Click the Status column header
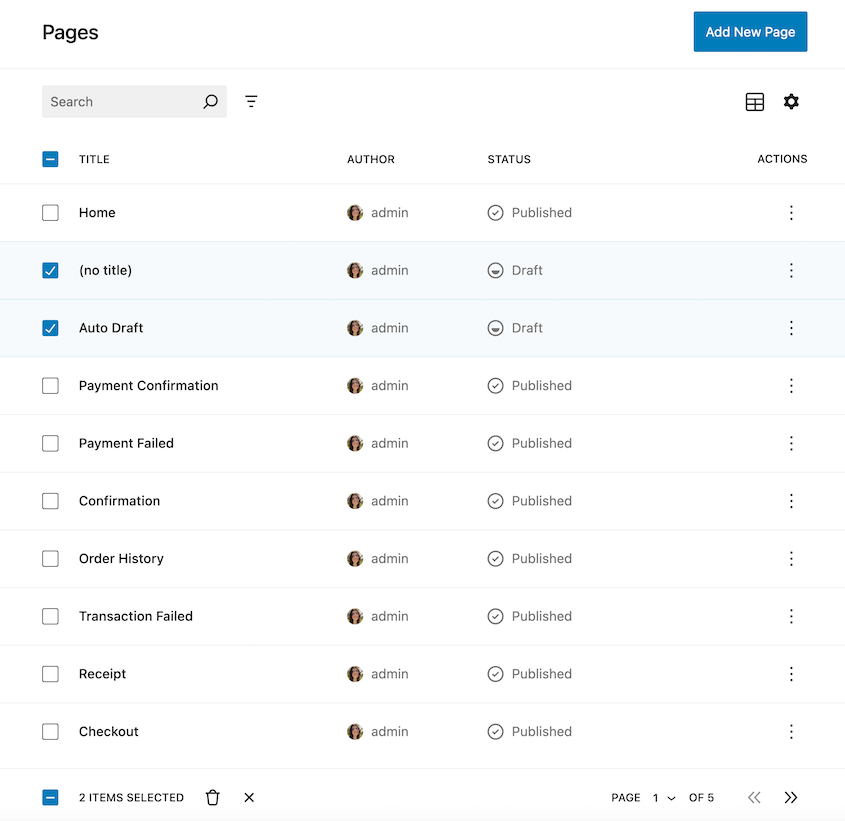 [x=509, y=159]
